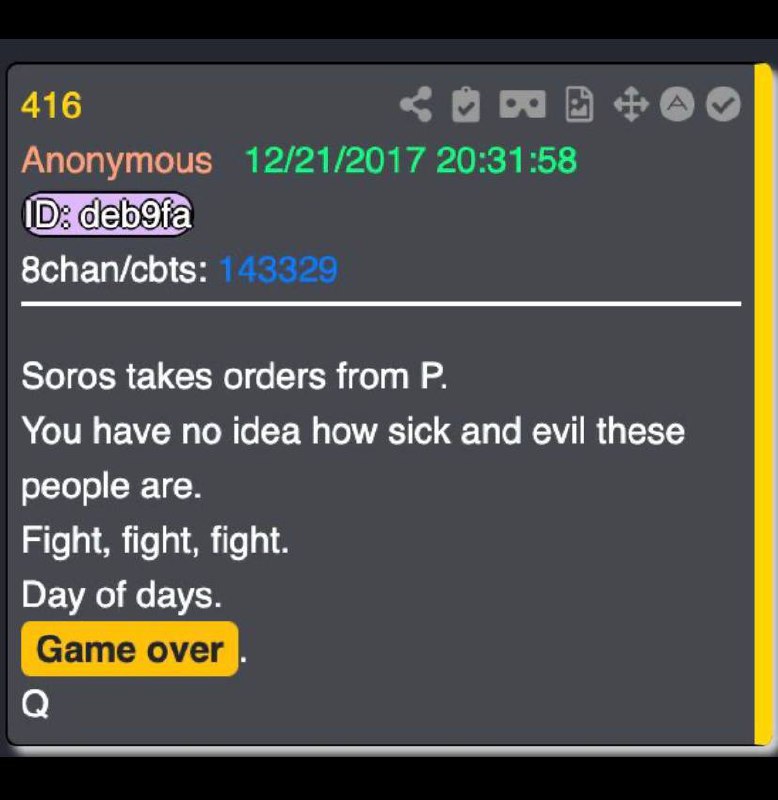The width and height of the screenshot is (778, 800).
Task: Click the 'Soros takes orders from P.' line
Action: pyautogui.click(x=234, y=376)
